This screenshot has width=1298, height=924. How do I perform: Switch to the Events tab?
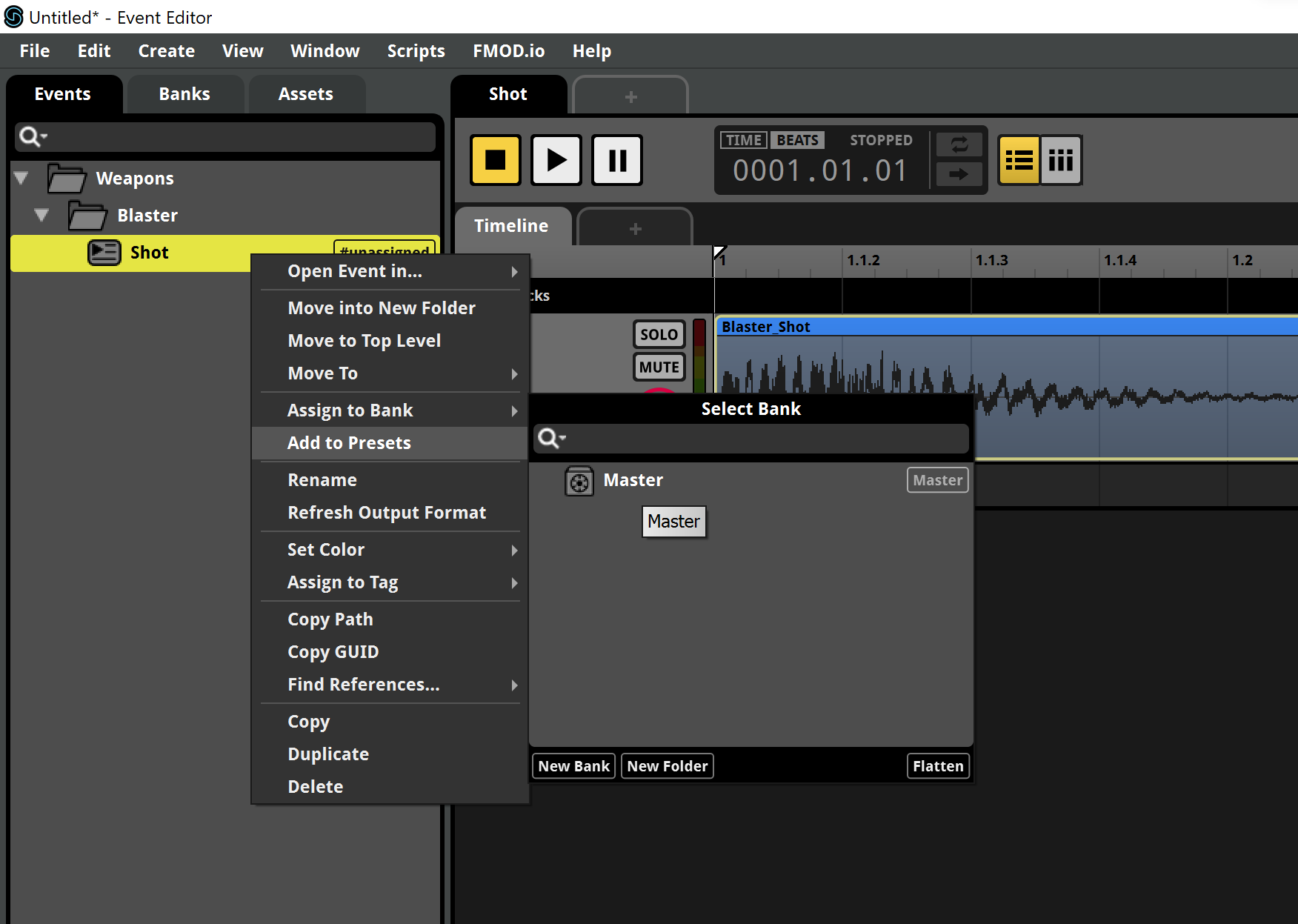coord(63,94)
